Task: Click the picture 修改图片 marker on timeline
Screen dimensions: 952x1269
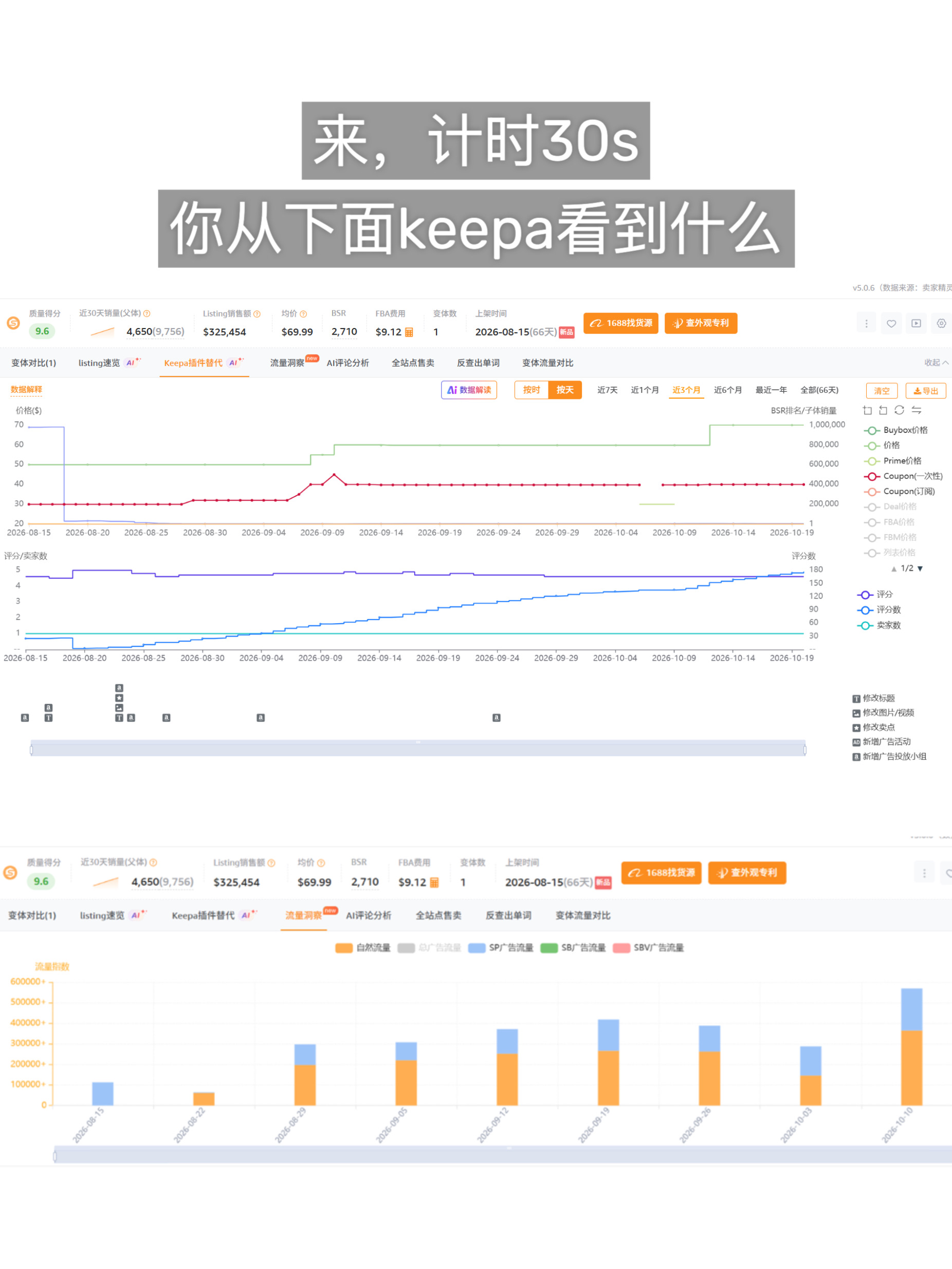Action: pos(119,708)
